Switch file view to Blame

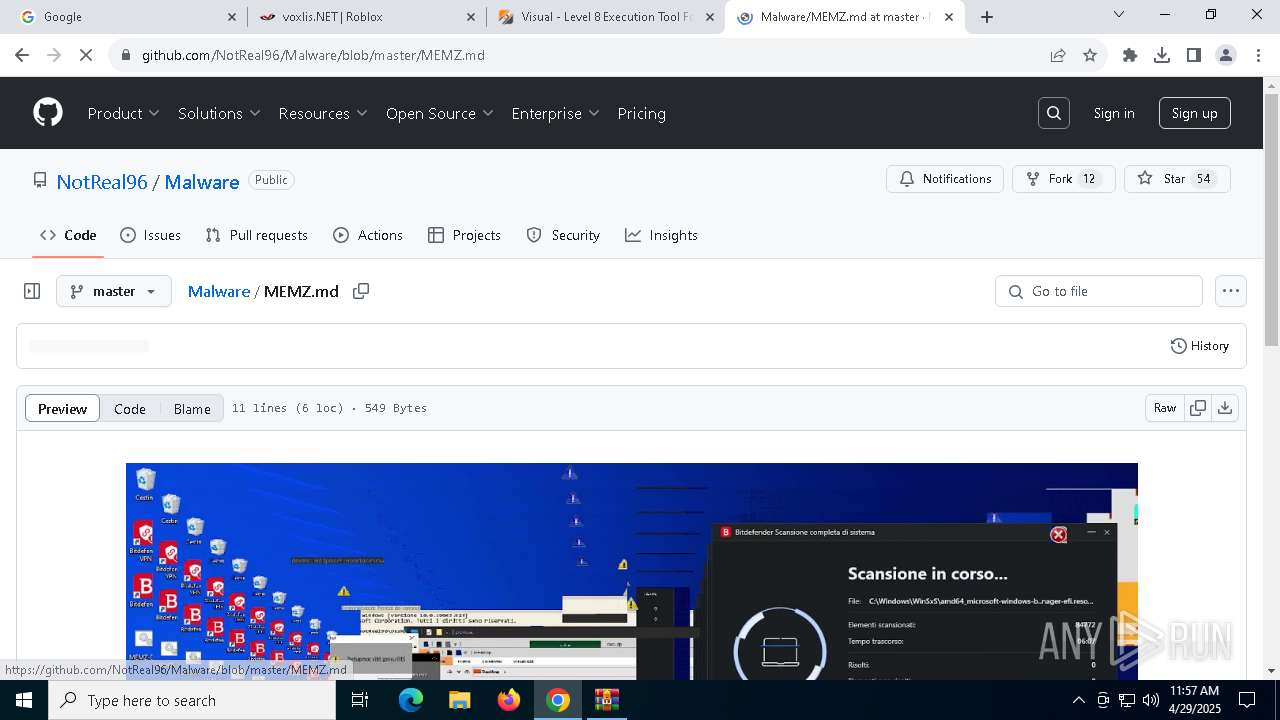[x=192, y=408]
